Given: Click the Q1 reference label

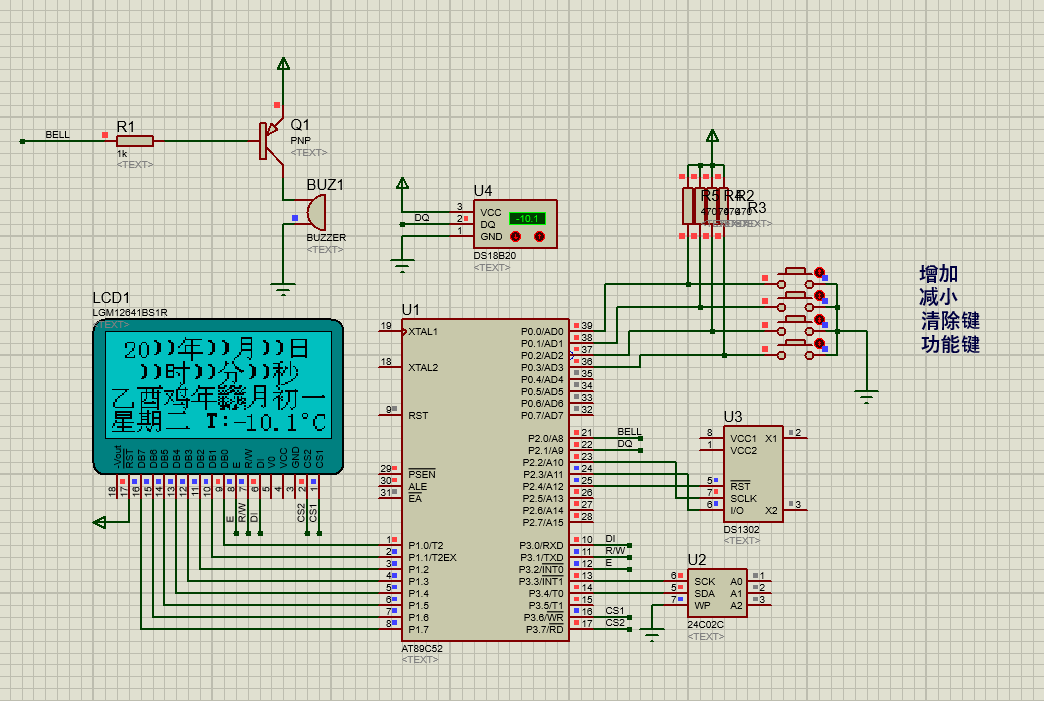Looking at the screenshot, I should pos(300,124).
